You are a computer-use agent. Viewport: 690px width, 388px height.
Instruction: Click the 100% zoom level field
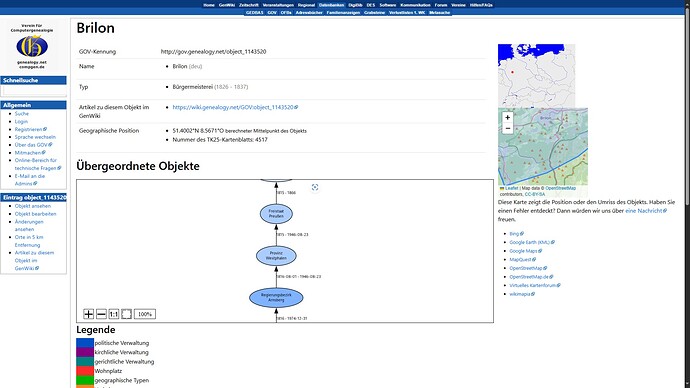tap(145, 314)
